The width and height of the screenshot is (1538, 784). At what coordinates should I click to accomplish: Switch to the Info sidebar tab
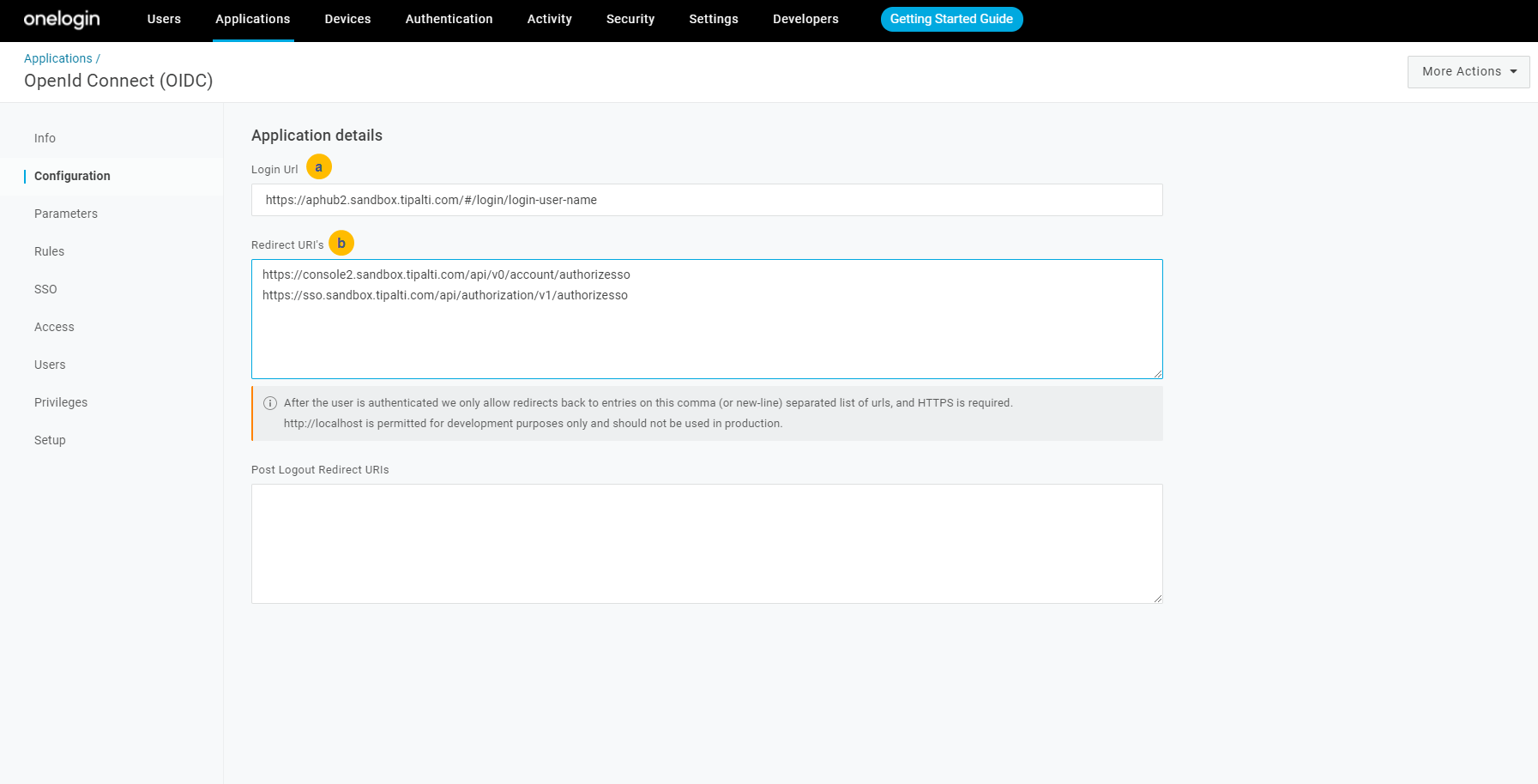[45, 138]
